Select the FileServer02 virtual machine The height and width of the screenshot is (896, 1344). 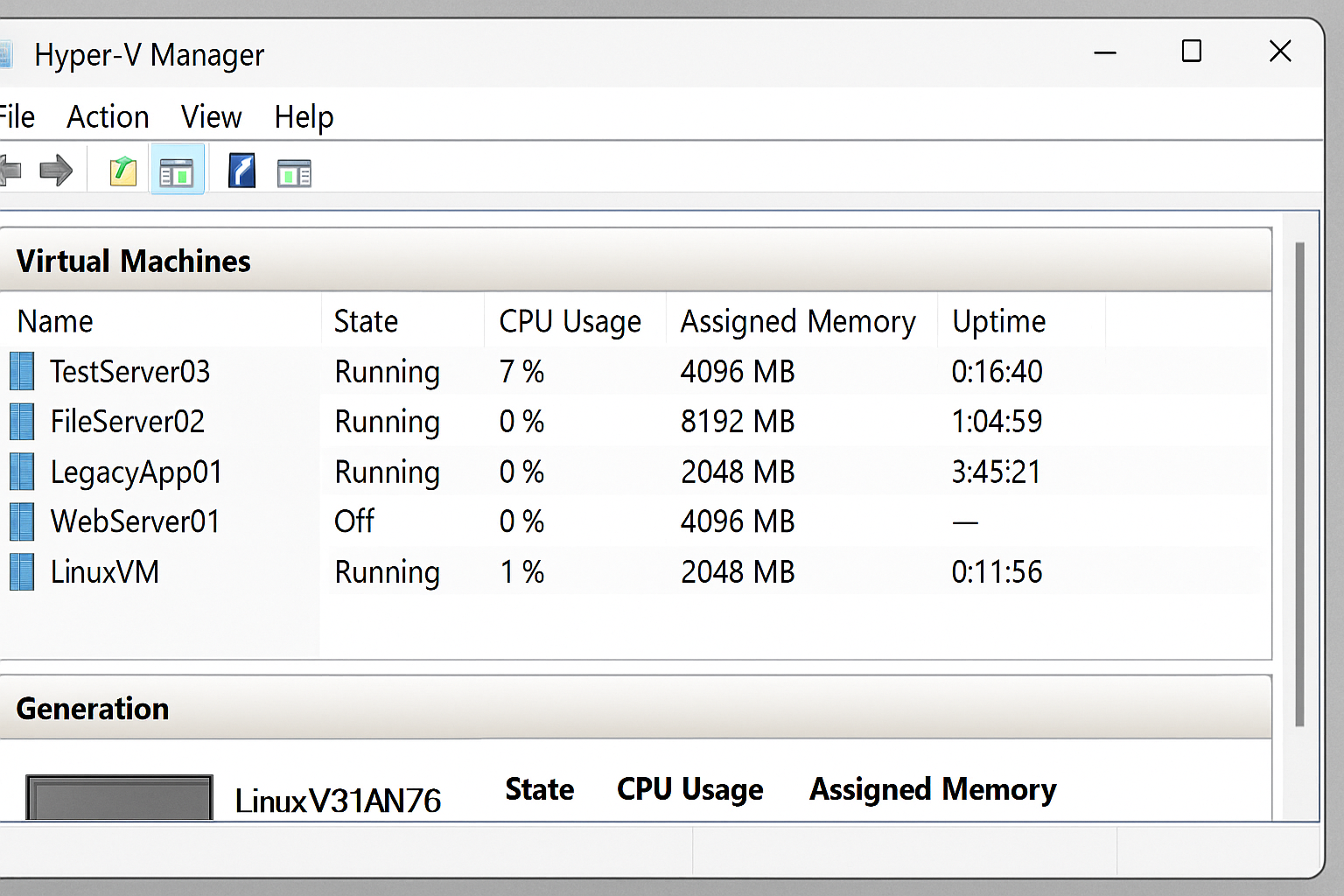pyautogui.click(x=127, y=422)
